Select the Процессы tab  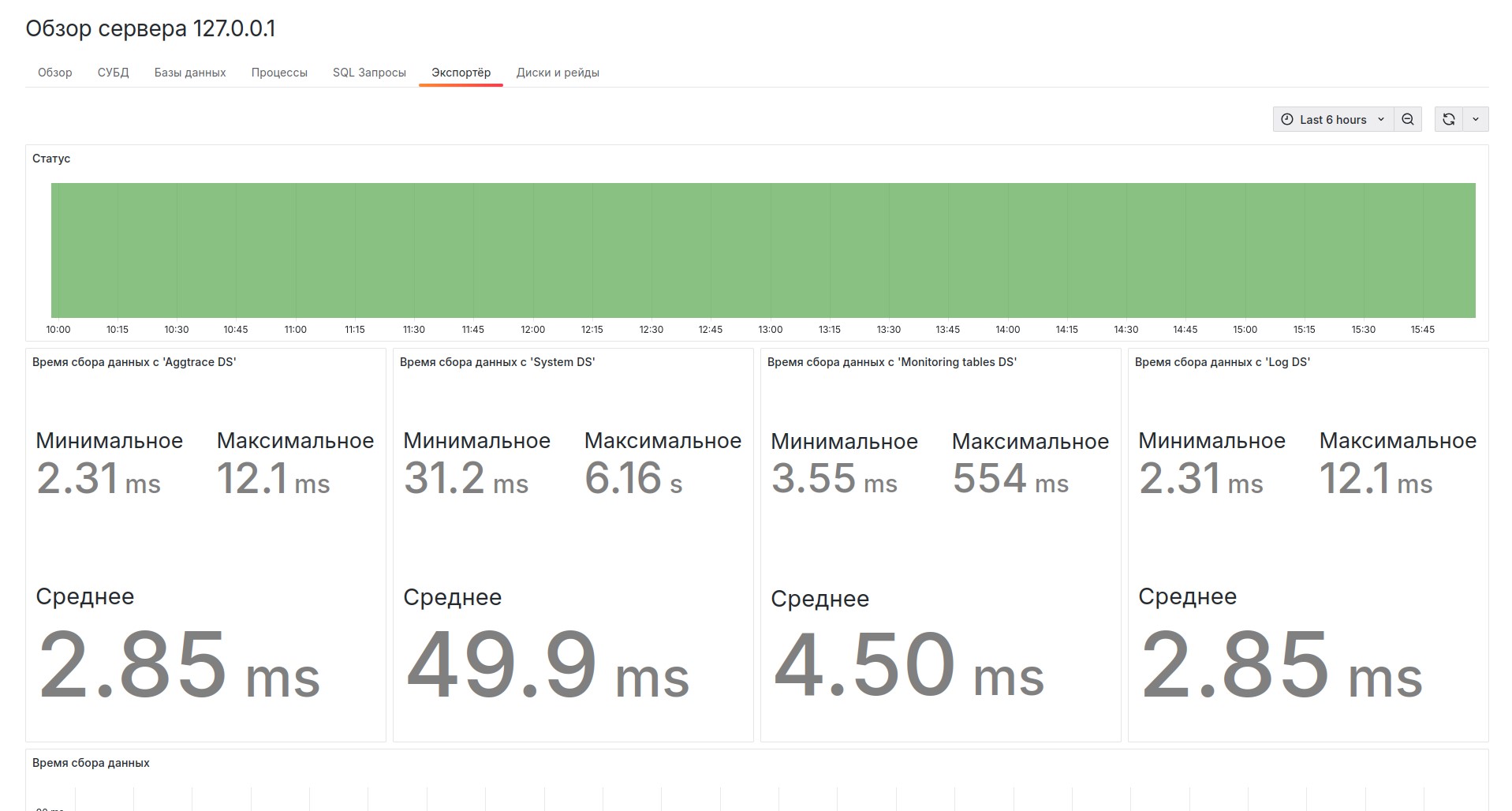(279, 73)
